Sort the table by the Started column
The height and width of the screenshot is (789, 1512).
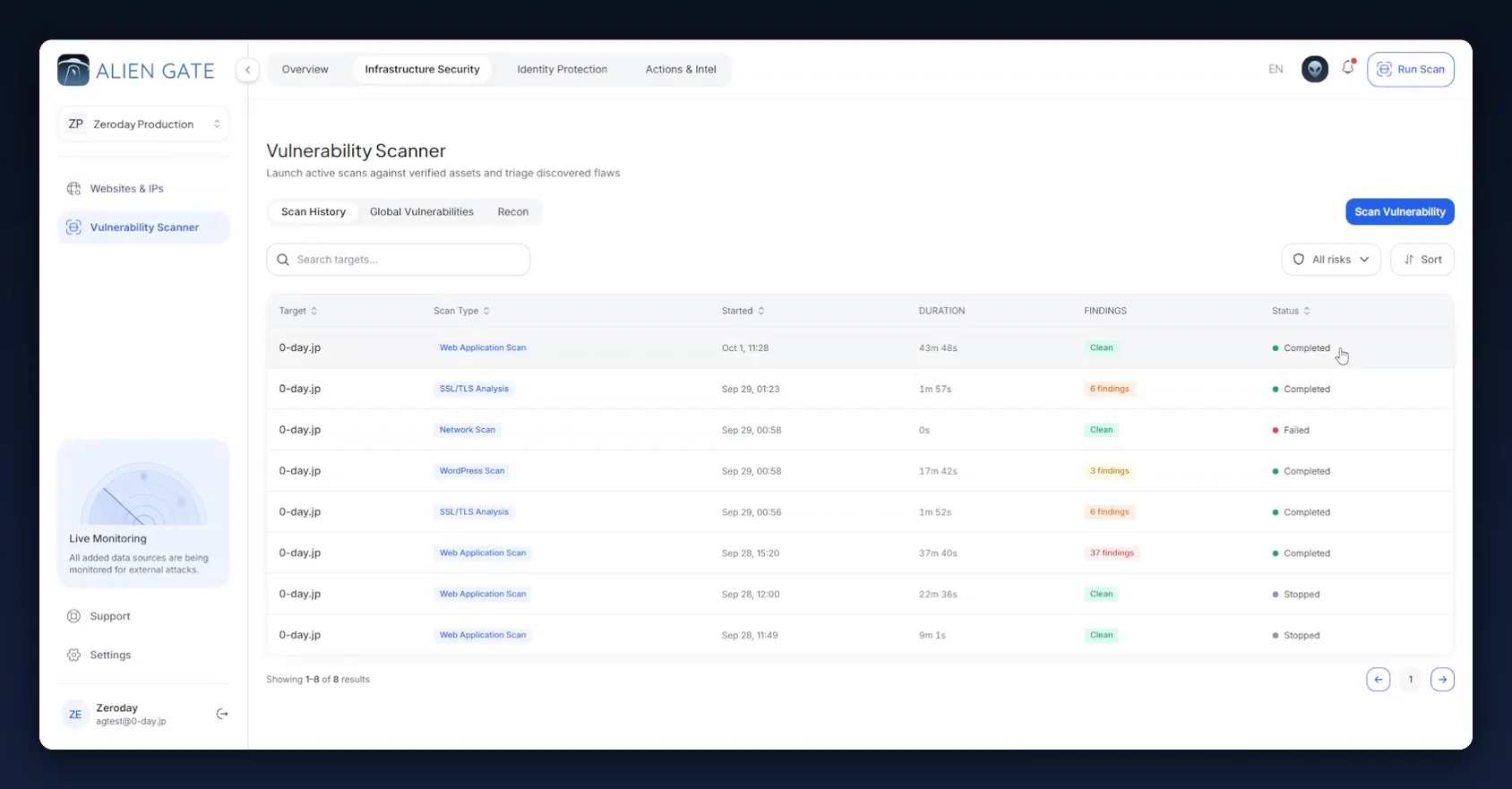point(743,311)
